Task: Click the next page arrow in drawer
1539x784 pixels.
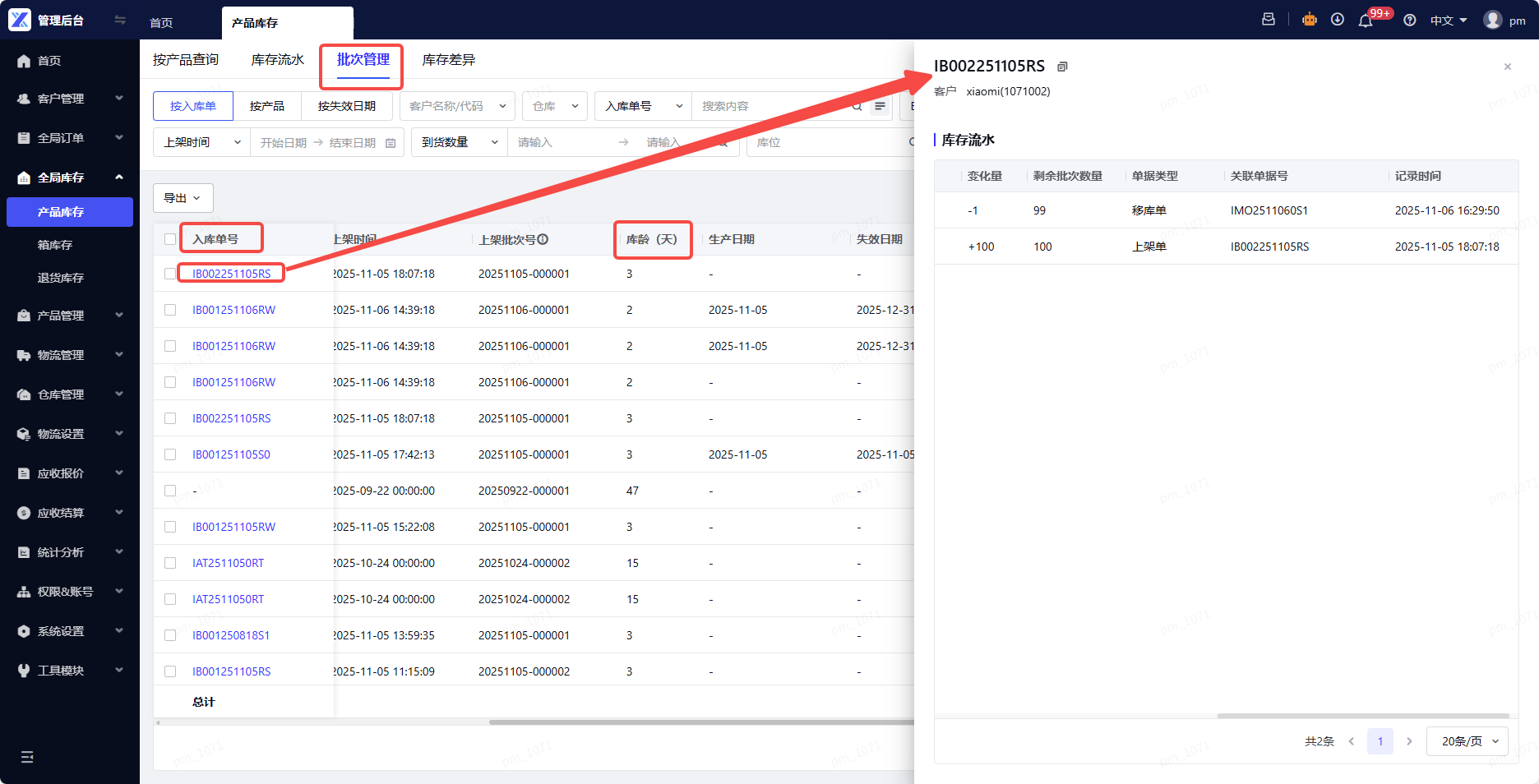Action: [1409, 741]
